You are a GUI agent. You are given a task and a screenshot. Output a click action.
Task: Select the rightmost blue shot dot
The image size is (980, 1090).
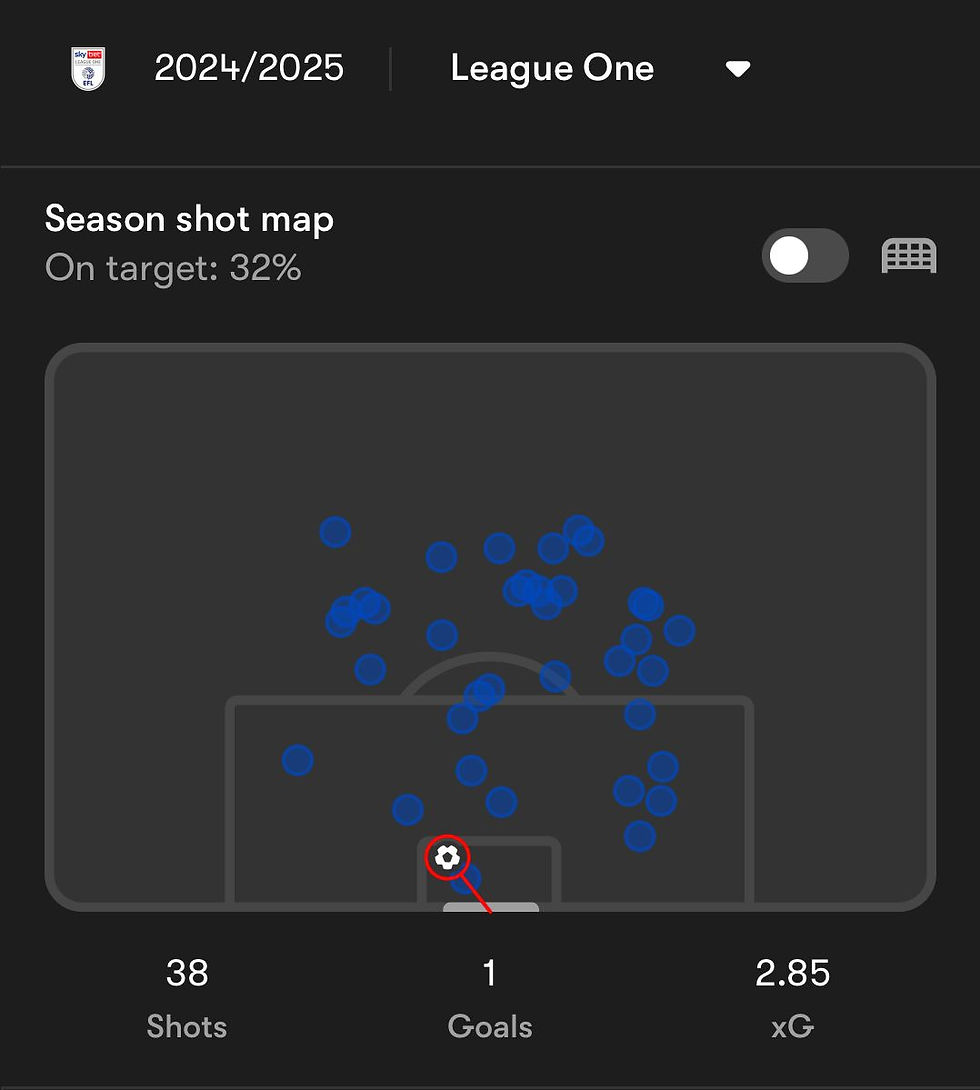[x=679, y=631]
